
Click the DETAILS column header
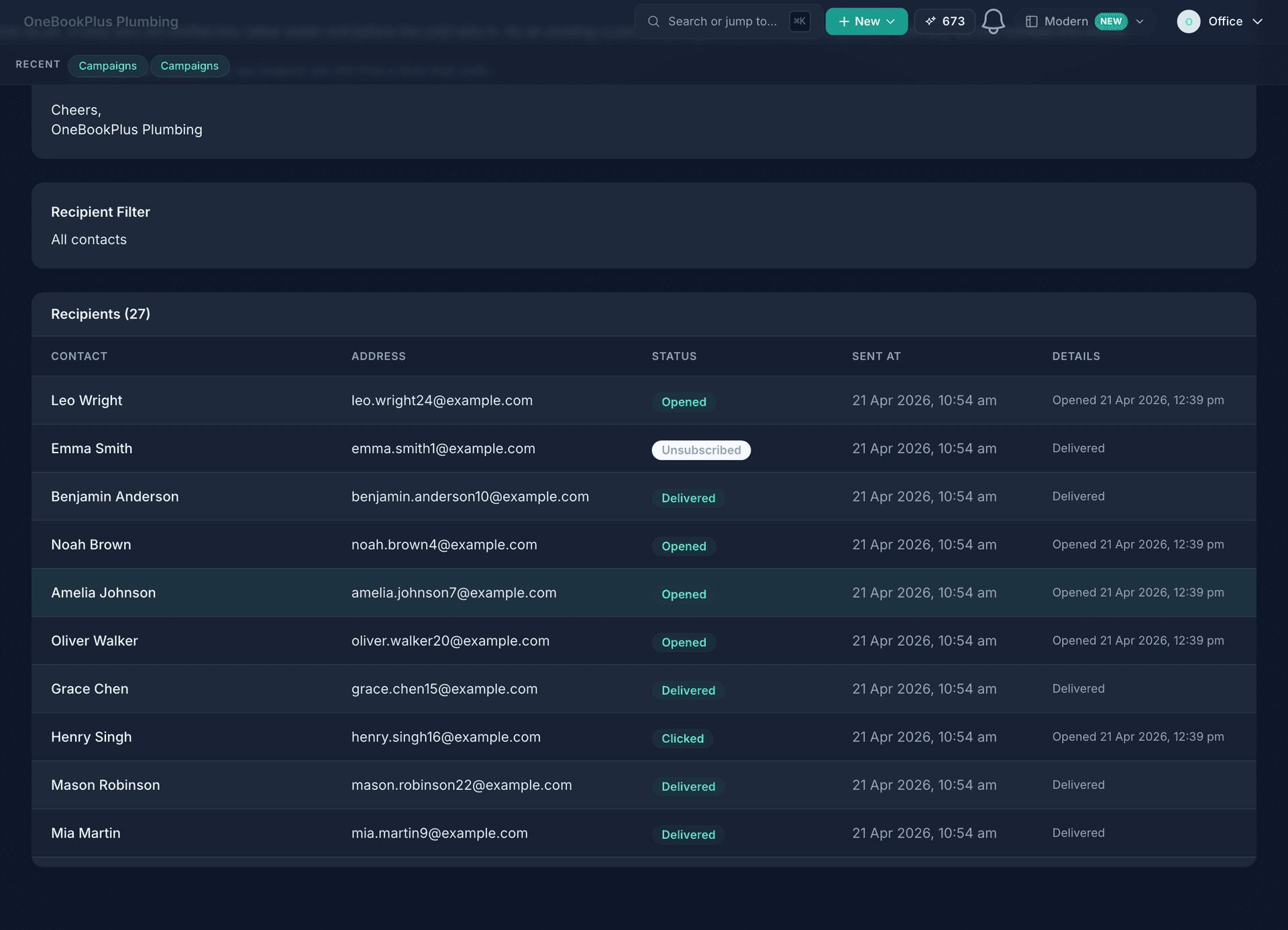pos(1076,356)
